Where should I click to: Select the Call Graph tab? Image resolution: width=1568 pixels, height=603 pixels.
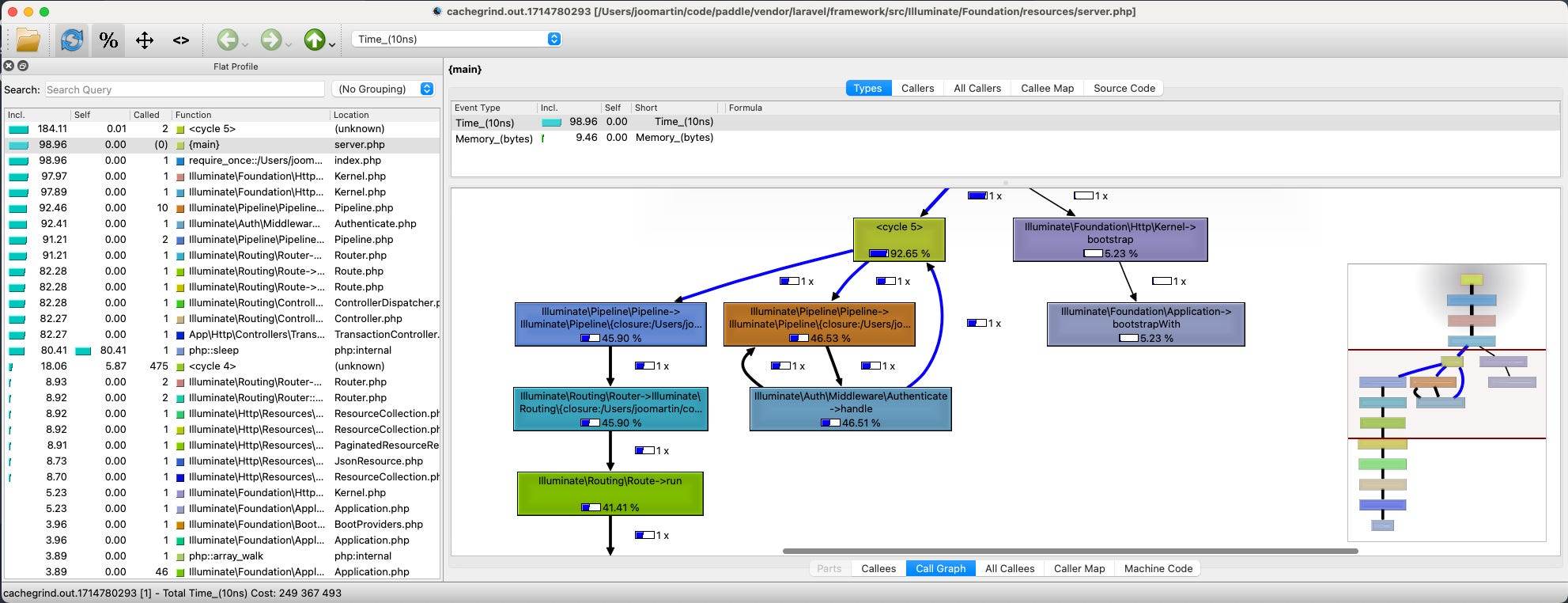[x=940, y=568]
